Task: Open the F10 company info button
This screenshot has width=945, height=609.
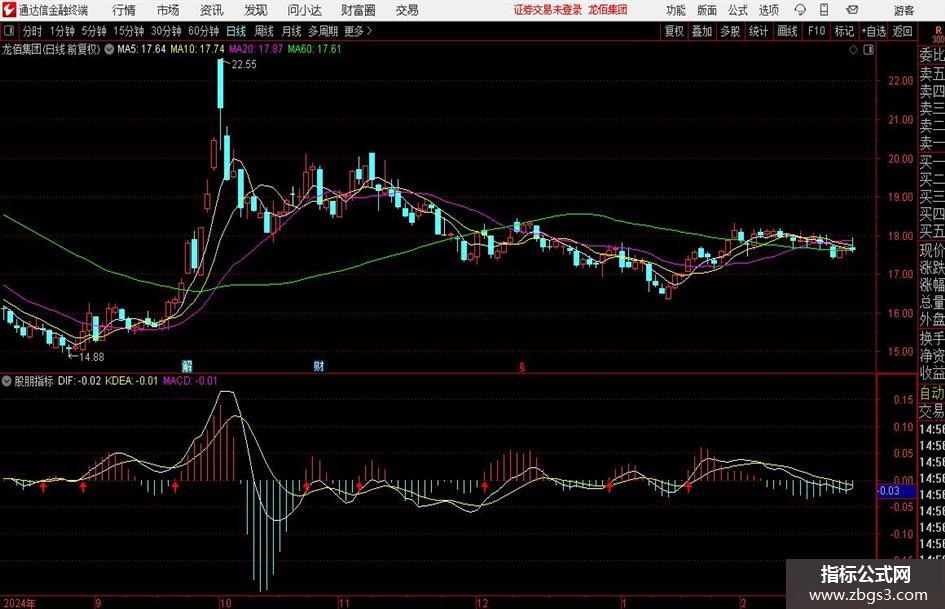Action: coord(816,31)
